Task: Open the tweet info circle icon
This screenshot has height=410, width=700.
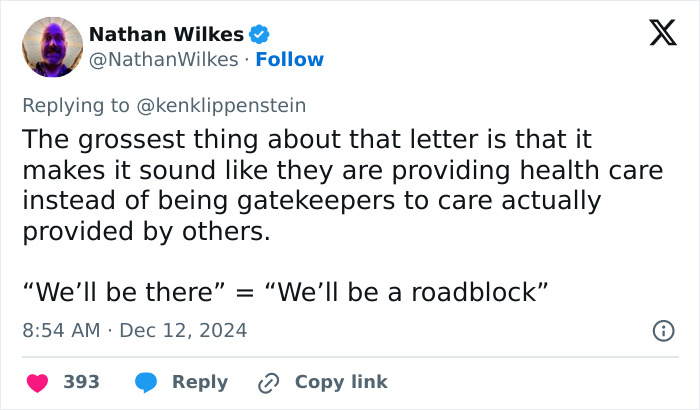Action: [x=661, y=330]
